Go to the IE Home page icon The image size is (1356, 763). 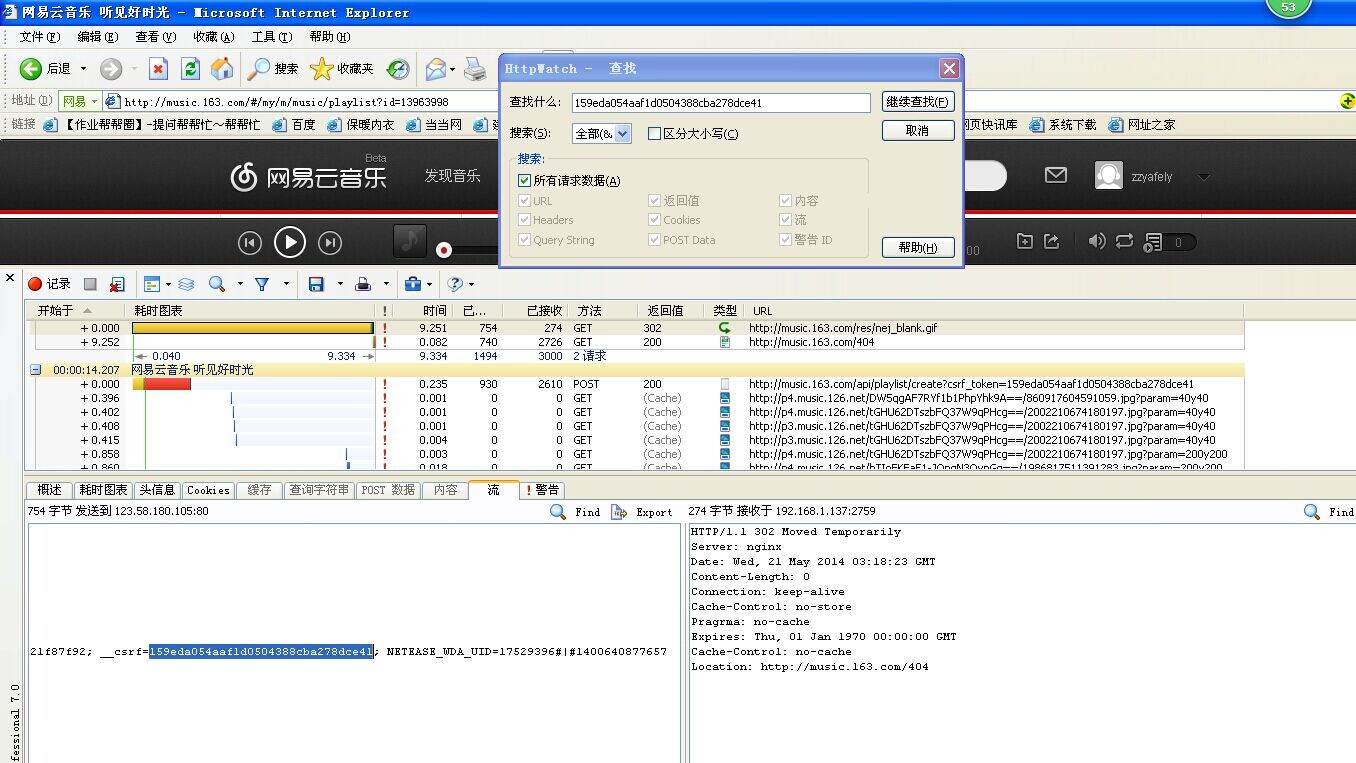(x=222, y=68)
